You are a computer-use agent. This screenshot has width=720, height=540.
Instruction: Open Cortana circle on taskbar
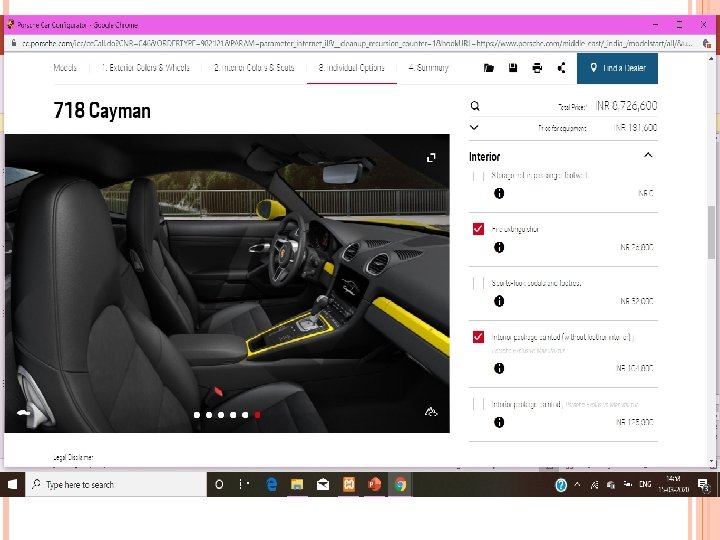(219, 484)
